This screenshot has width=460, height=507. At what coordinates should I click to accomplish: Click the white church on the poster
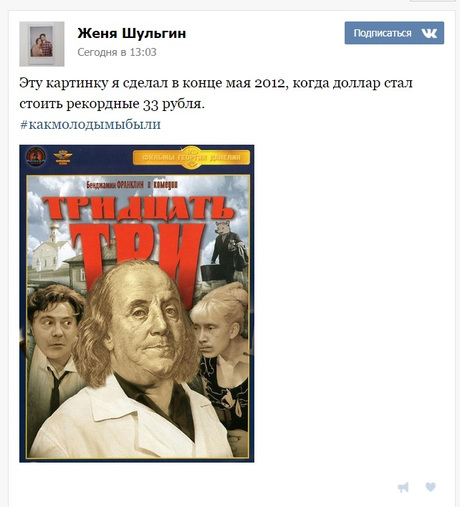52,248
